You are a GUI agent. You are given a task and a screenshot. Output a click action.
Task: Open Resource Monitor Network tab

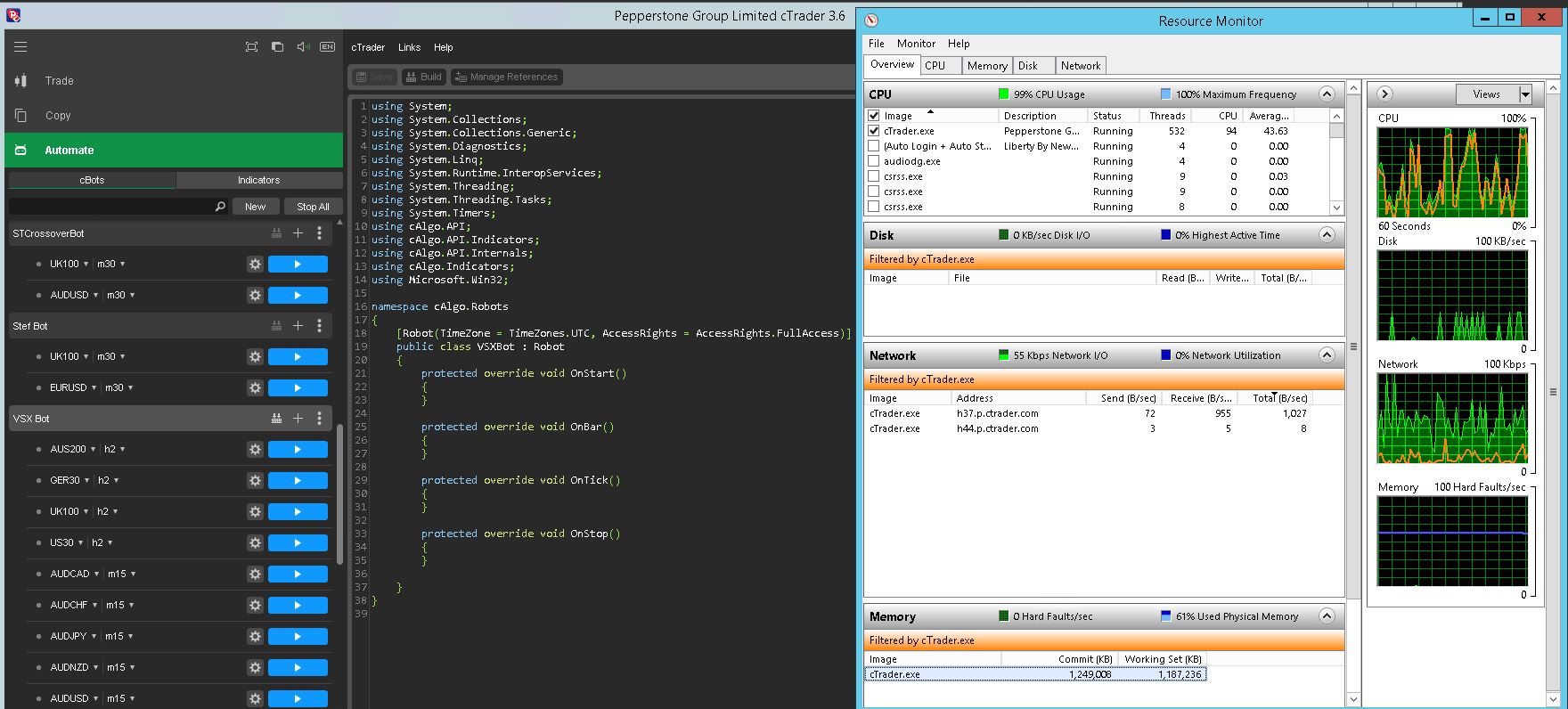click(x=1081, y=66)
